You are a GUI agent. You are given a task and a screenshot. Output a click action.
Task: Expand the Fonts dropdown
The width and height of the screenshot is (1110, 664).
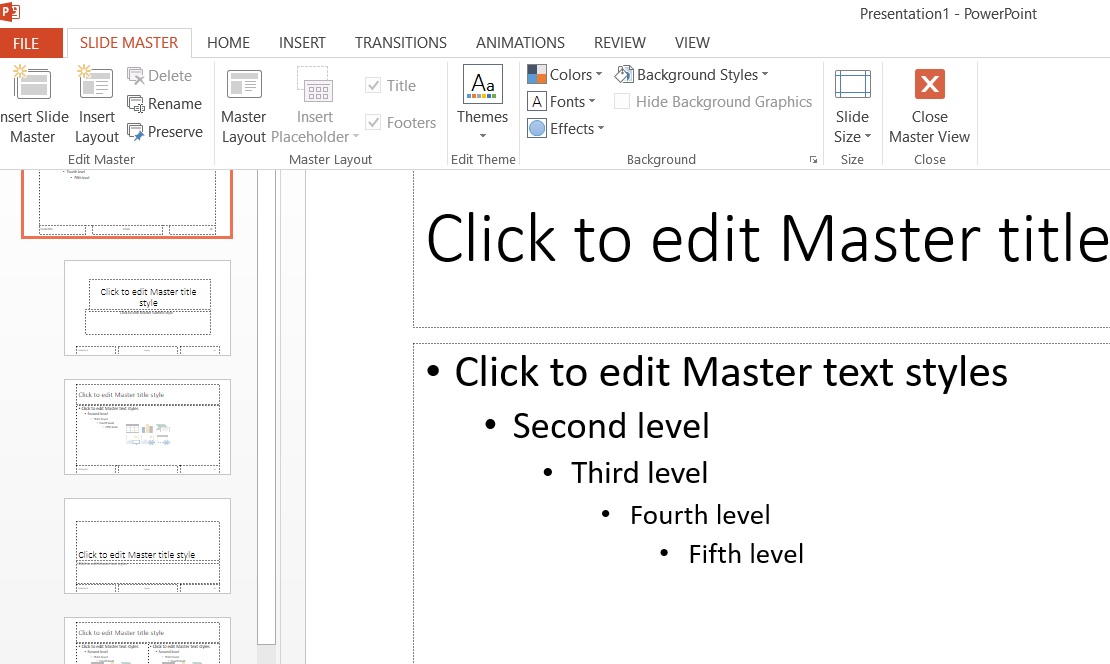561,102
